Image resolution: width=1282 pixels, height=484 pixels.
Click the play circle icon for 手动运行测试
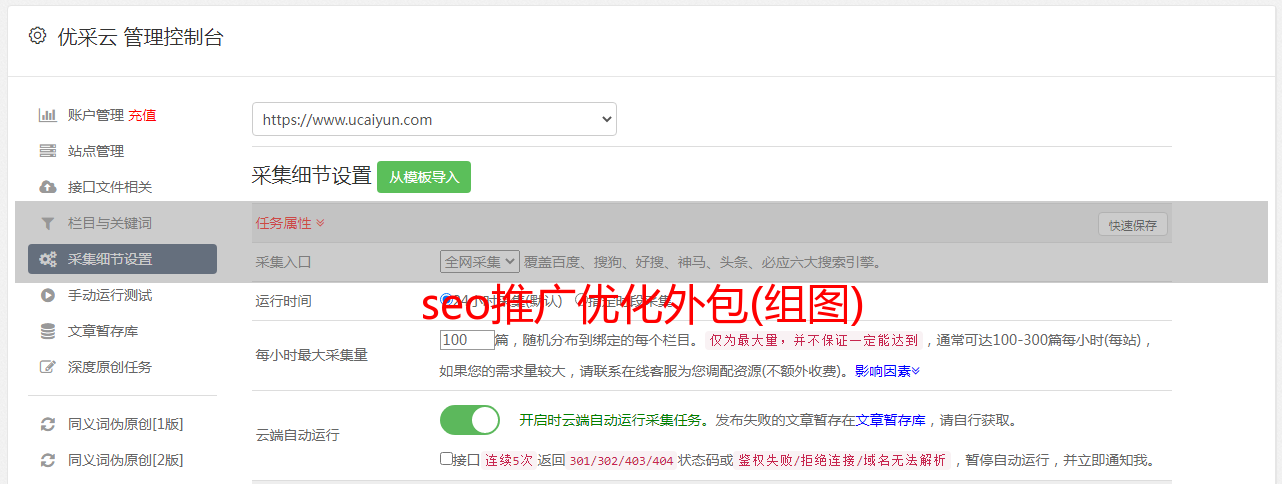point(47,295)
